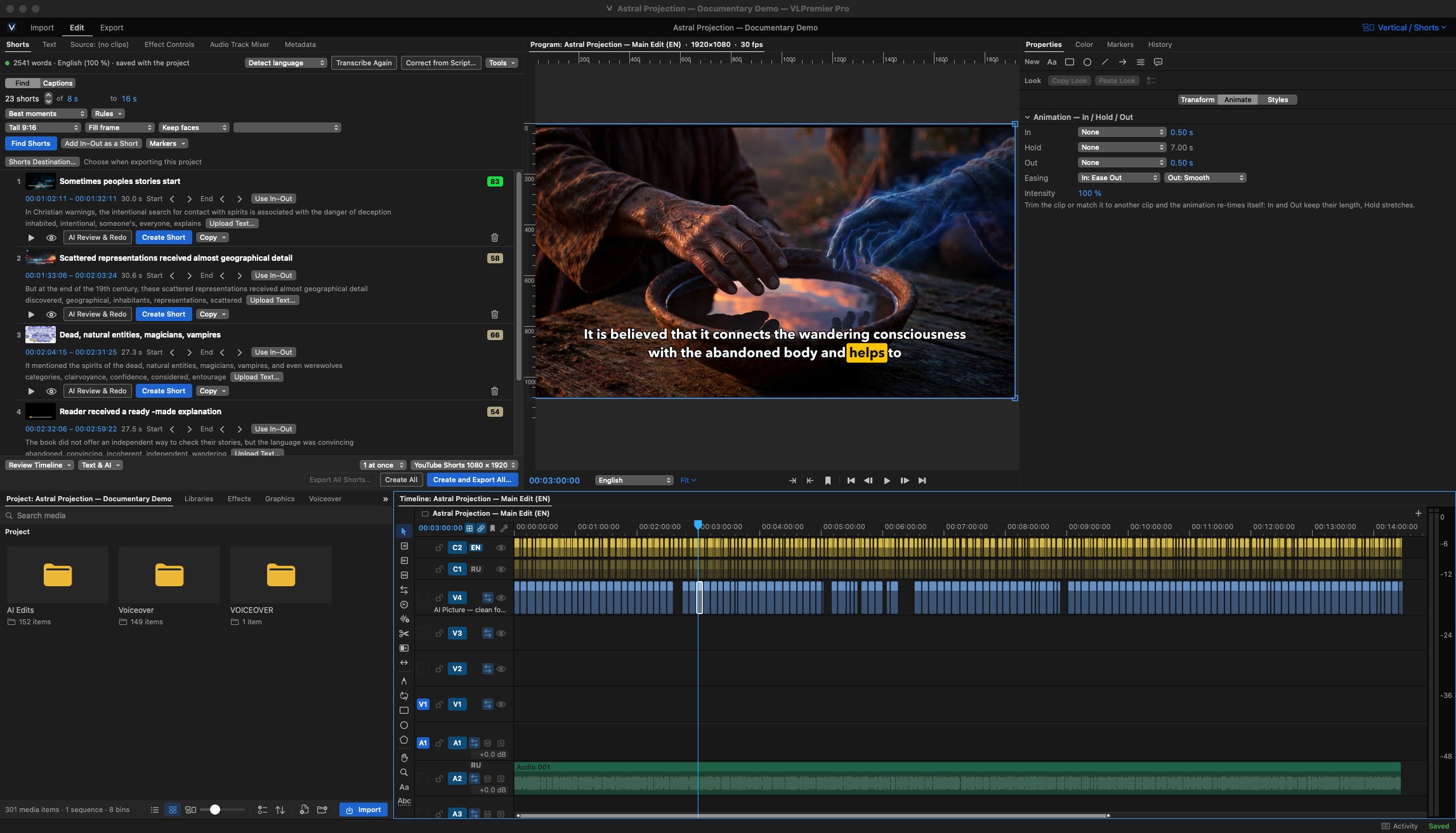Switch to the Effects tab in project panel

pos(239,499)
